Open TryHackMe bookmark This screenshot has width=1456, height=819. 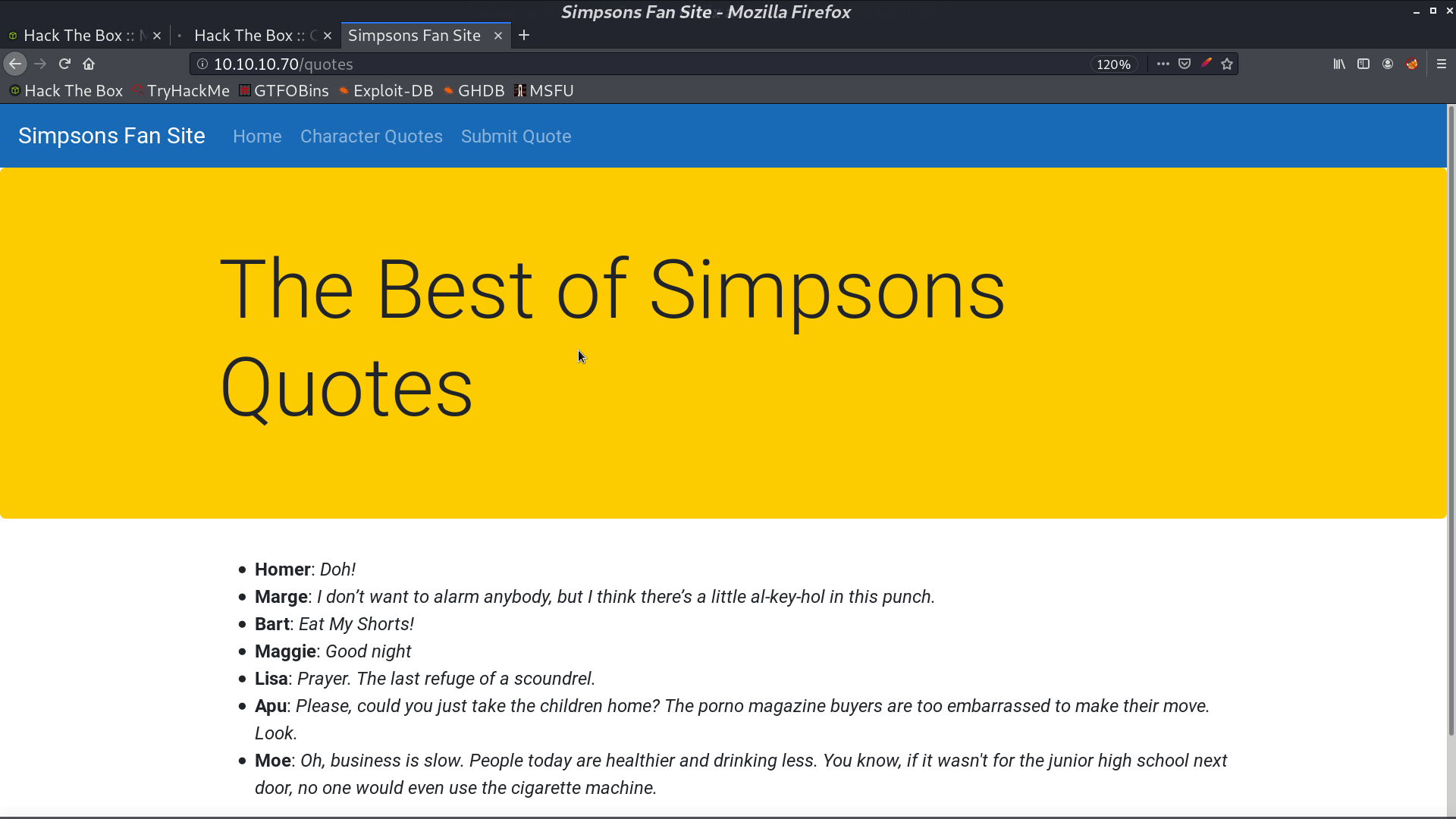(x=180, y=91)
